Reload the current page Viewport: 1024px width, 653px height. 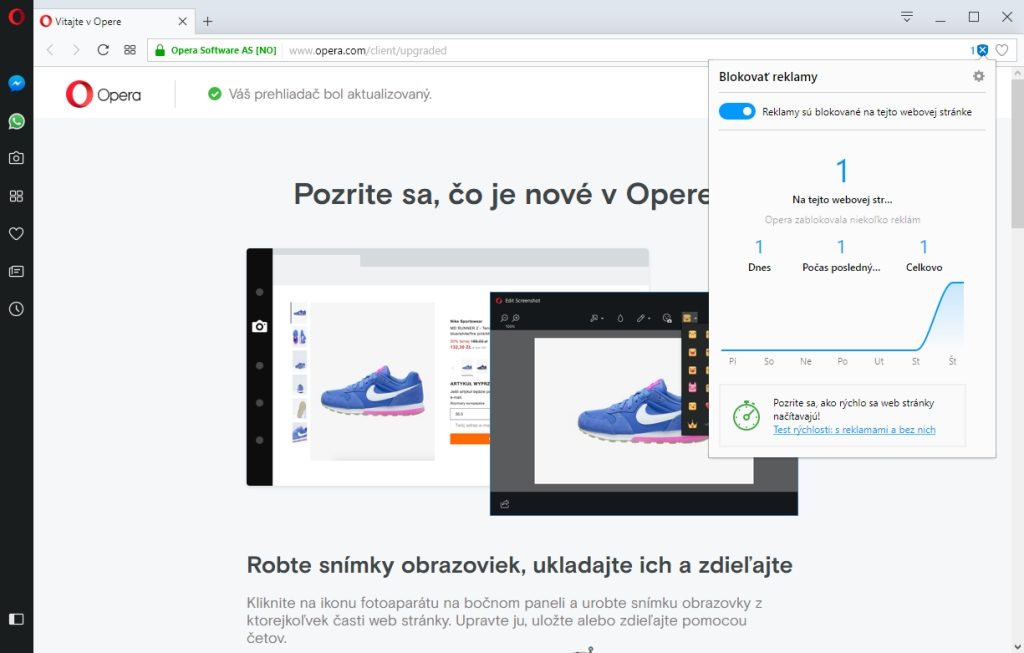click(x=103, y=50)
